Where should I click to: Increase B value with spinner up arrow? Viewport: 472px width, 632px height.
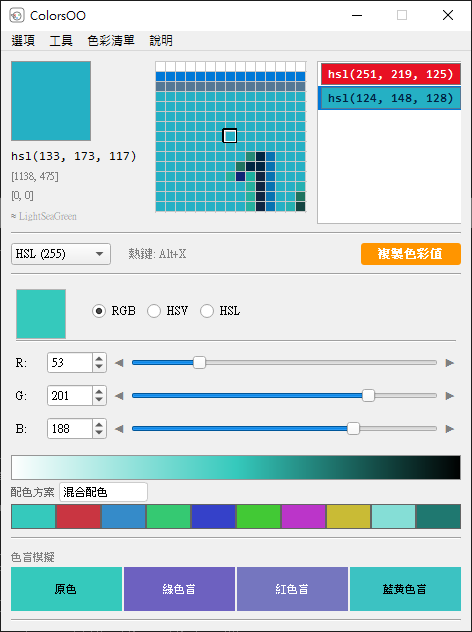coord(99,424)
